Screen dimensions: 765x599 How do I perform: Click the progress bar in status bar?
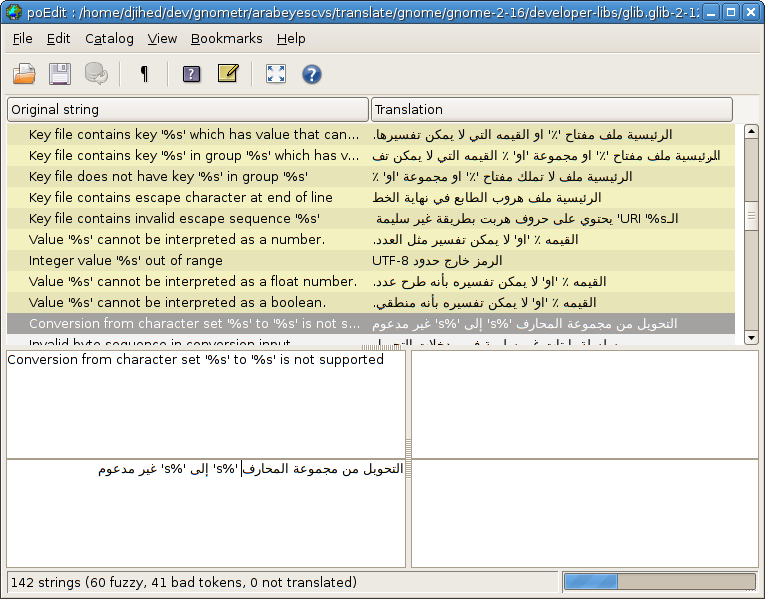659,581
